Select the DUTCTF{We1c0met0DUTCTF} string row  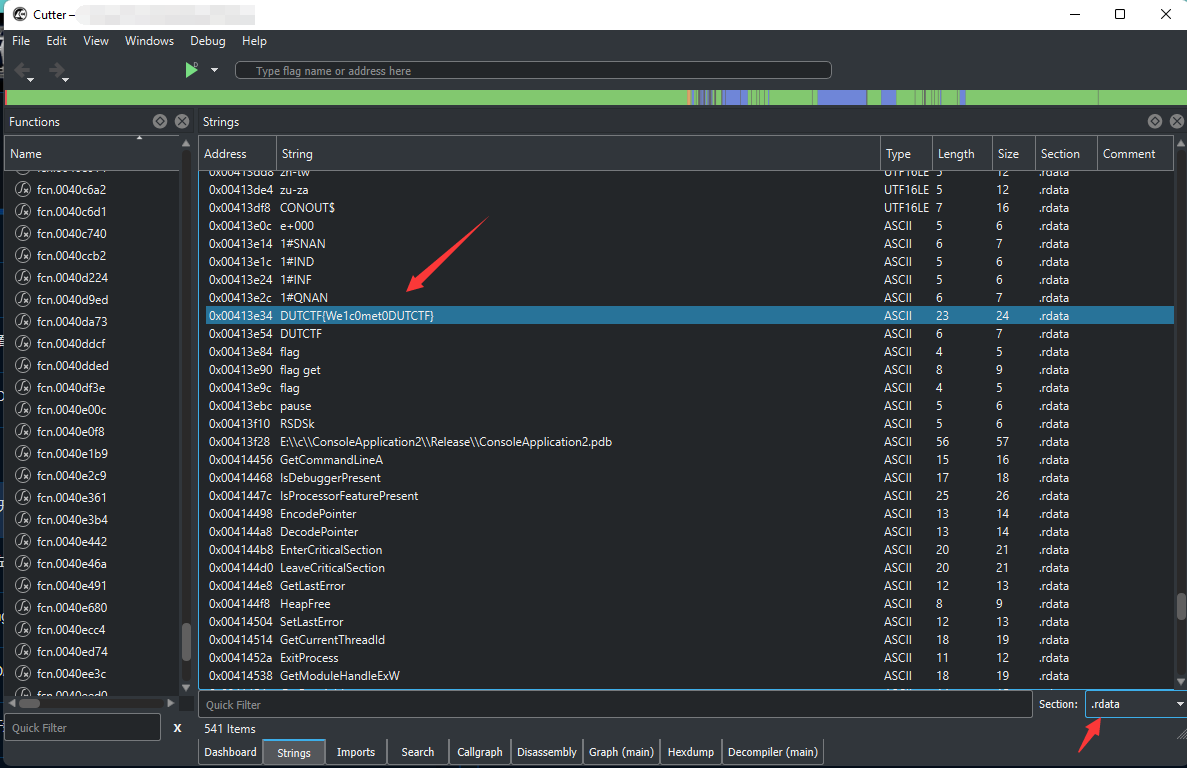pos(690,316)
